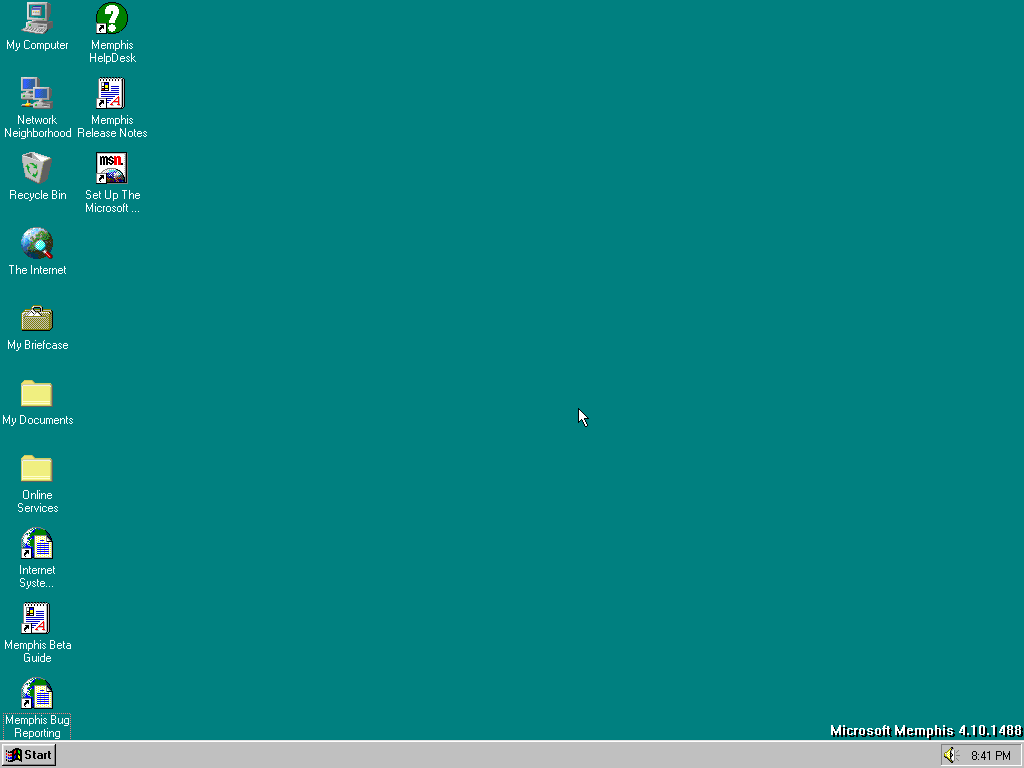Open the Start menu
Viewport: 1024px width, 768px height.
click(x=29, y=755)
